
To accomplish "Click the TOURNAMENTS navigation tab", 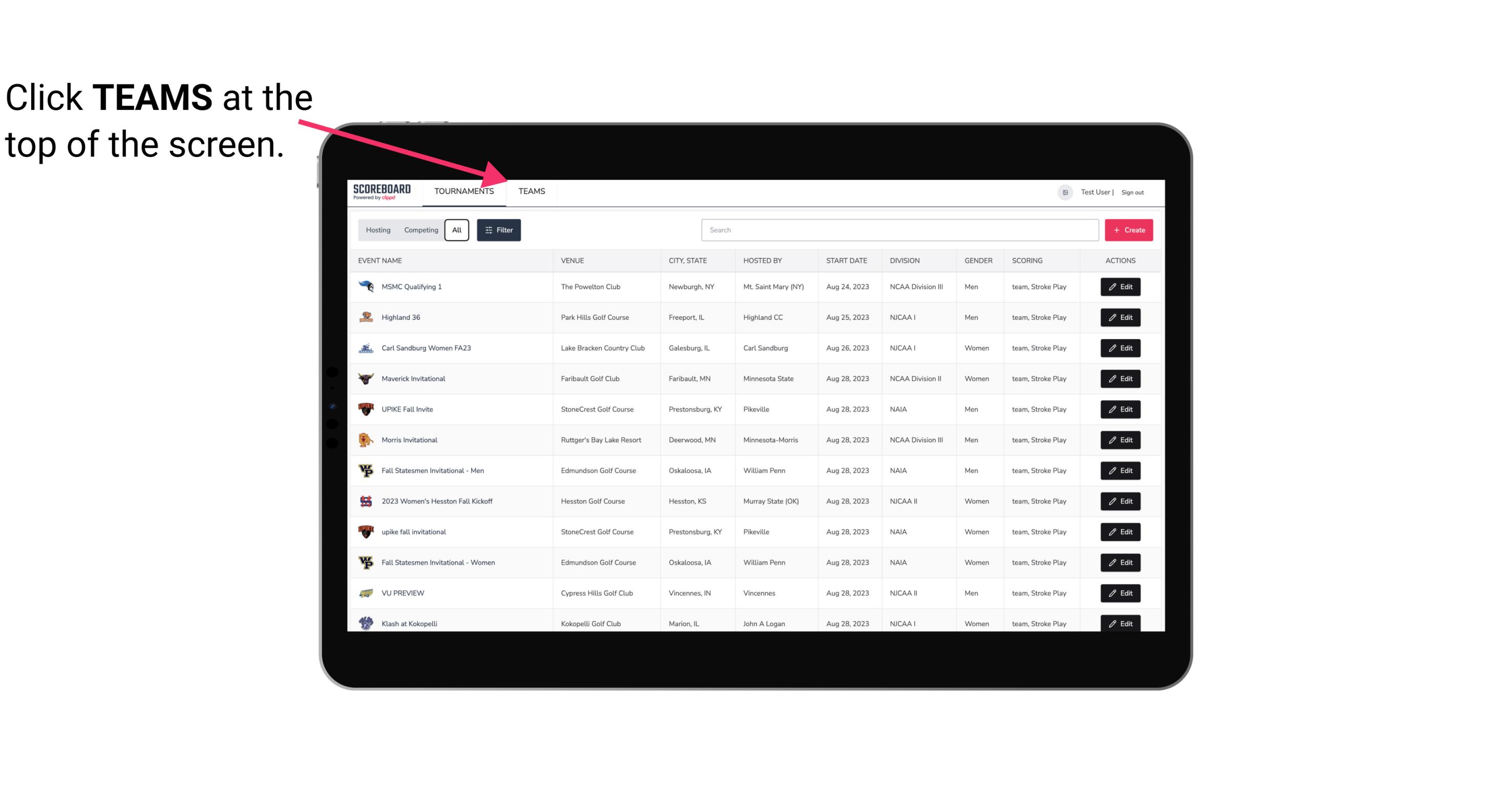I will click(464, 192).
